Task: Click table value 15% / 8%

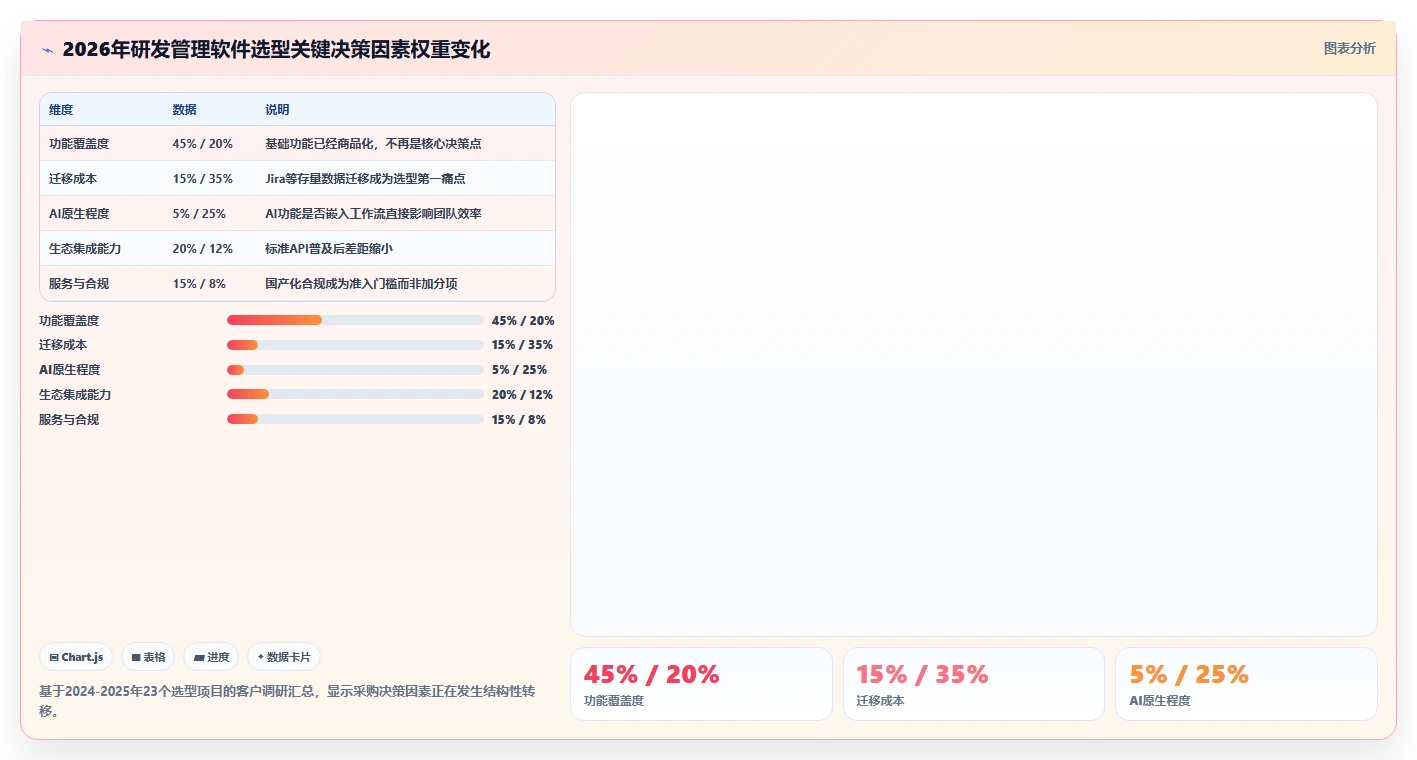Action: [199, 284]
